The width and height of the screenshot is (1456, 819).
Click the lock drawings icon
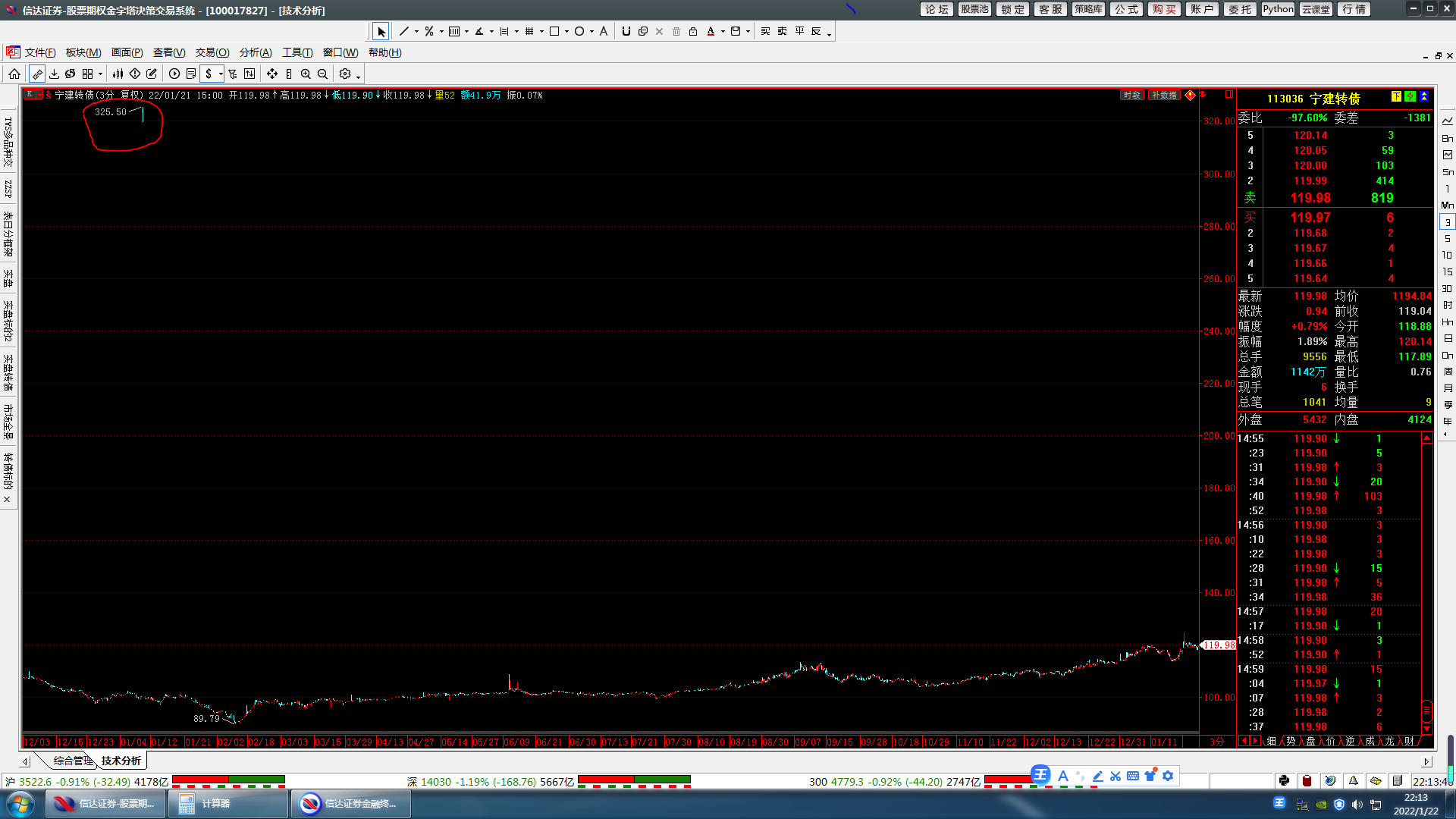coord(693,31)
